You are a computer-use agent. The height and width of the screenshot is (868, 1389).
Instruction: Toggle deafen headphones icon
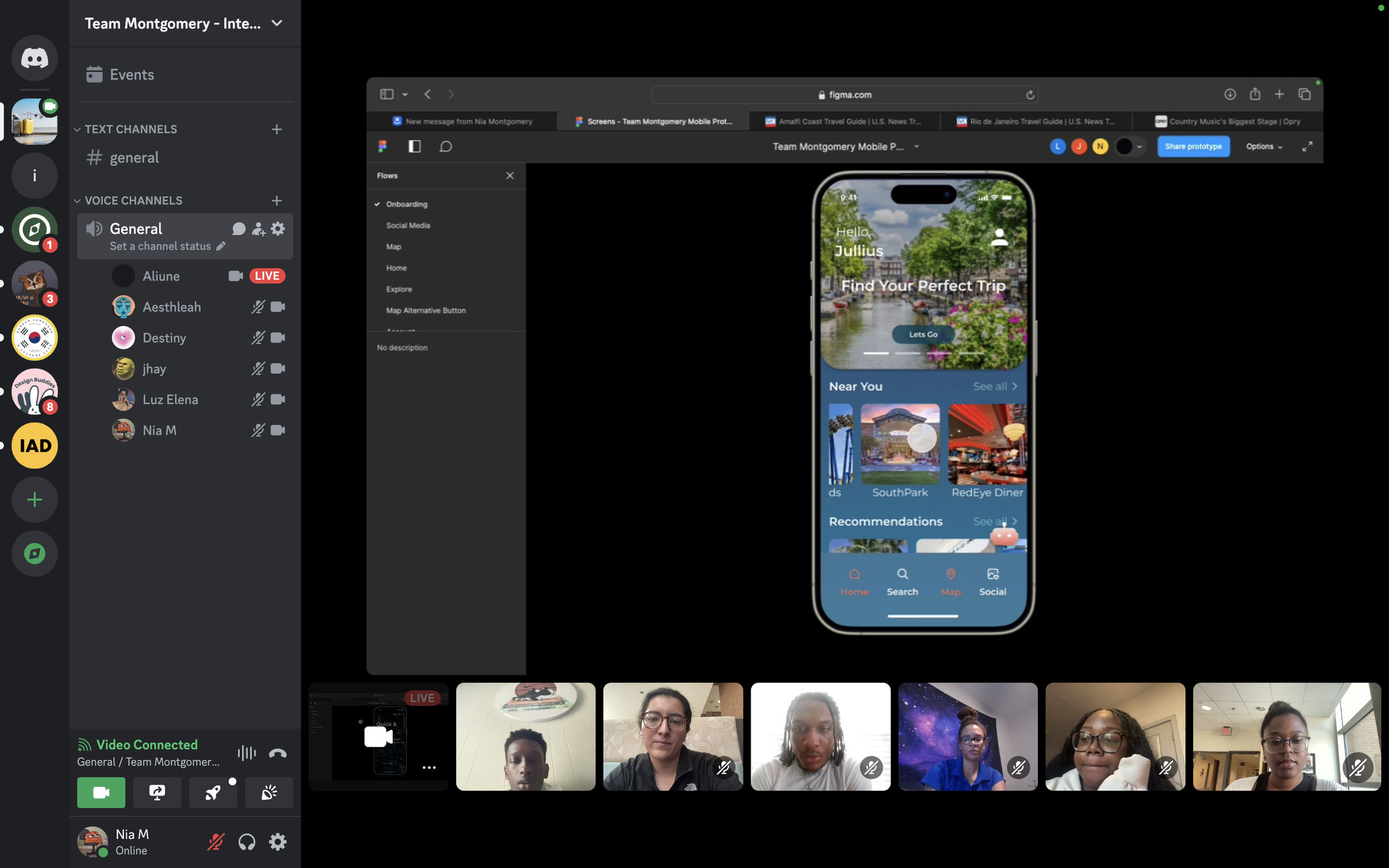(x=247, y=841)
